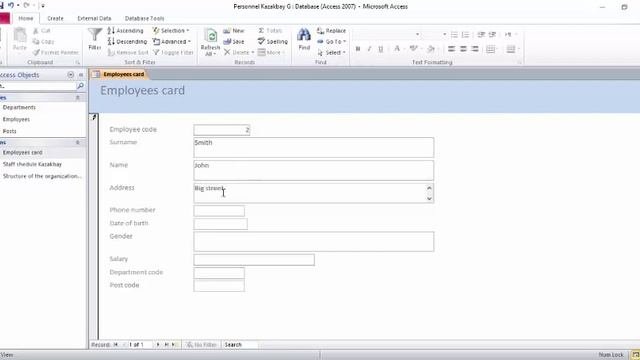
Task: Create a New record
Action: pos(234,31)
